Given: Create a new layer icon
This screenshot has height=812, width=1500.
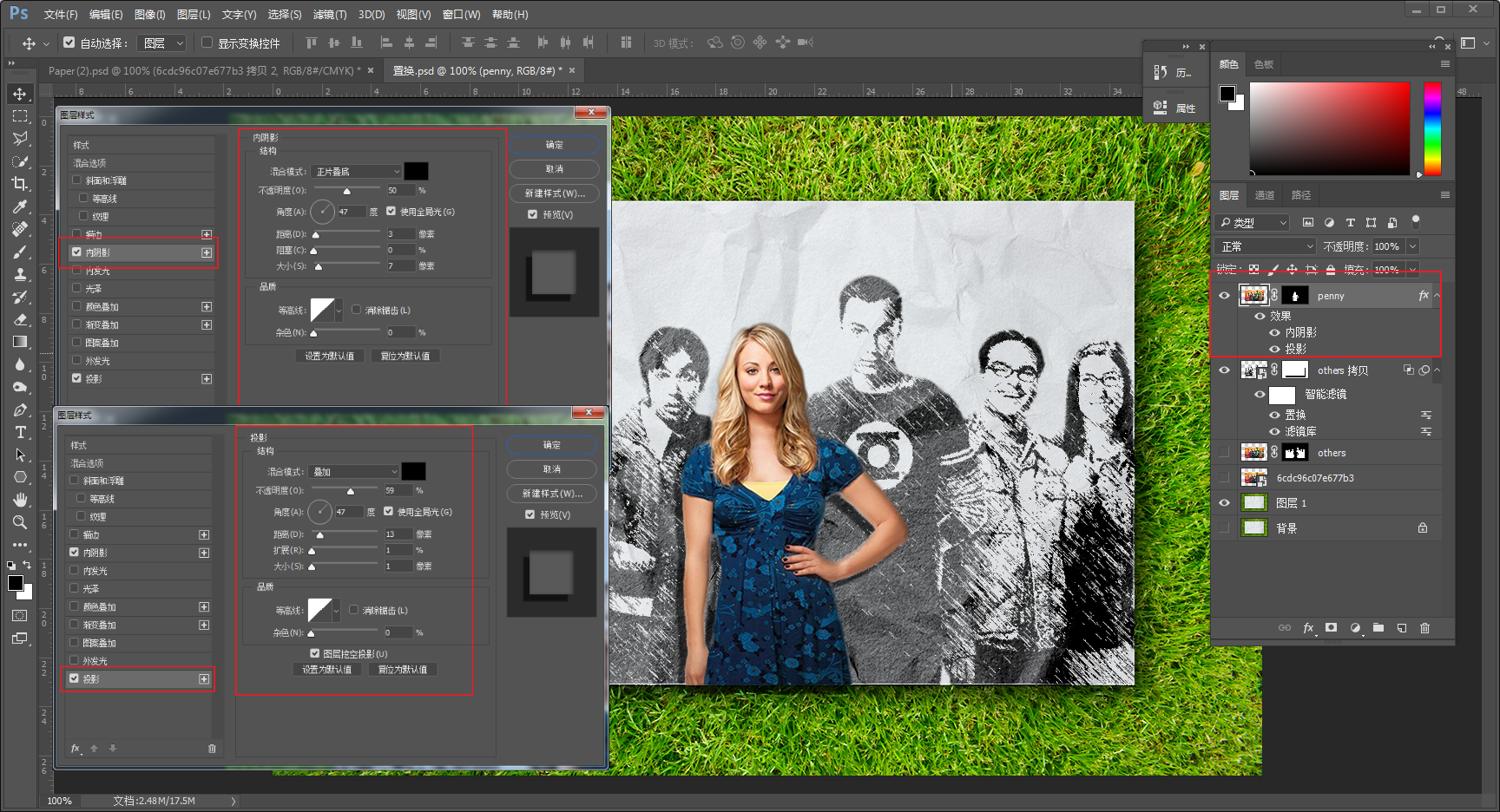Looking at the screenshot, I should pos(1402,628).
